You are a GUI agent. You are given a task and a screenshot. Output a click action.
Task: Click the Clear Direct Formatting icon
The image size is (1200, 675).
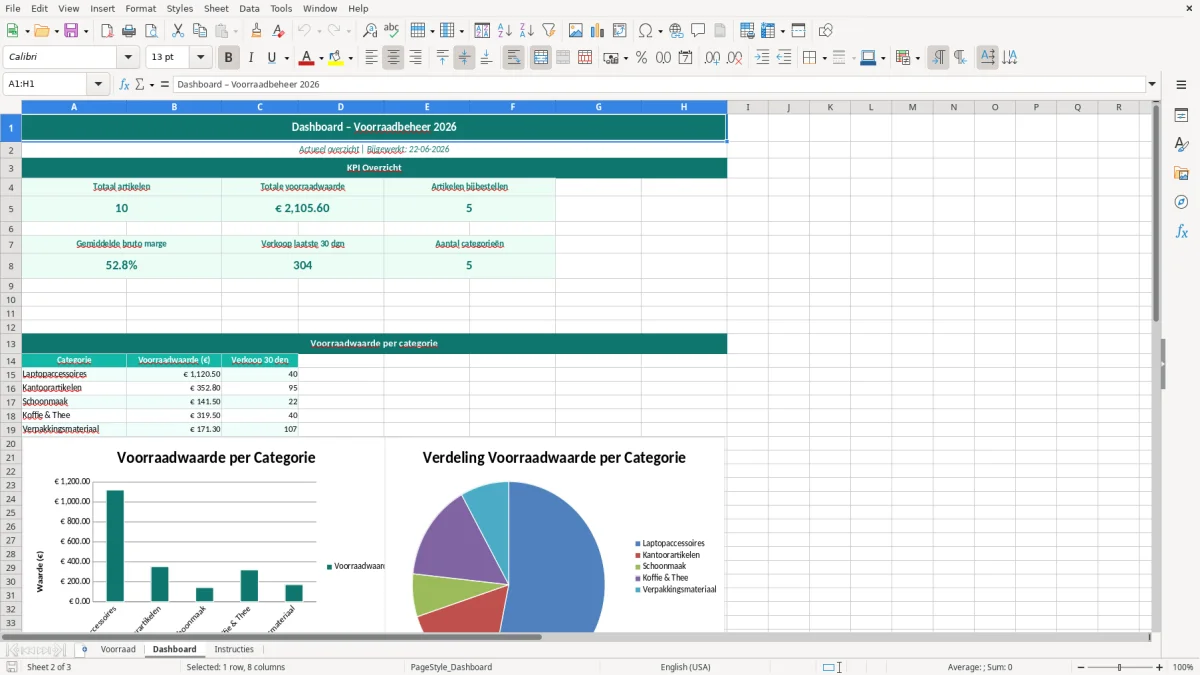click(278, 30)
